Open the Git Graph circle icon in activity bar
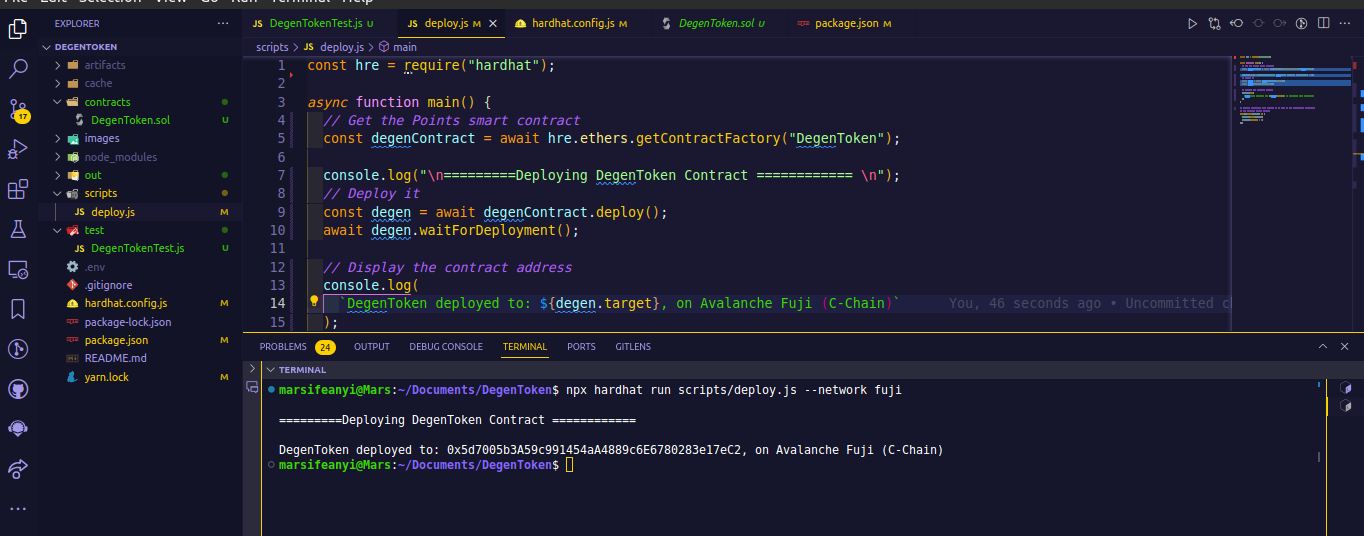The width and height of the screenshot is (1364, 536). 18,349
